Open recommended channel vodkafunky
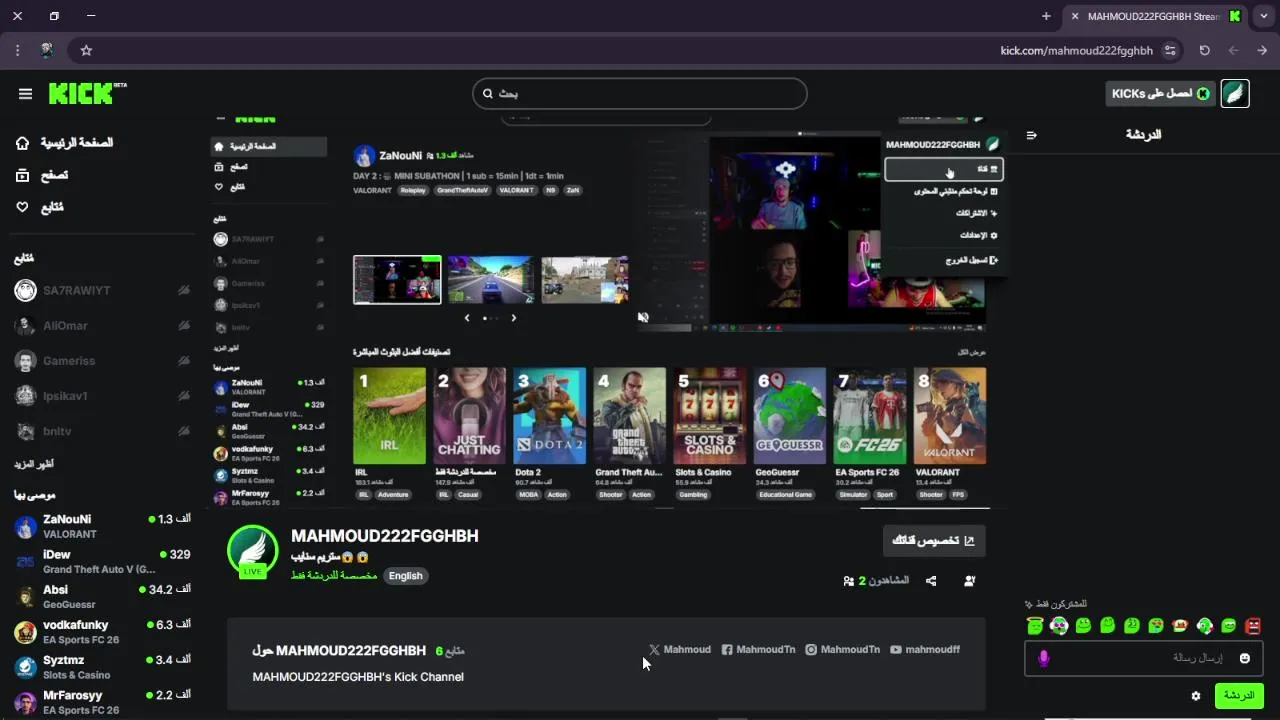 coord(102,632)
